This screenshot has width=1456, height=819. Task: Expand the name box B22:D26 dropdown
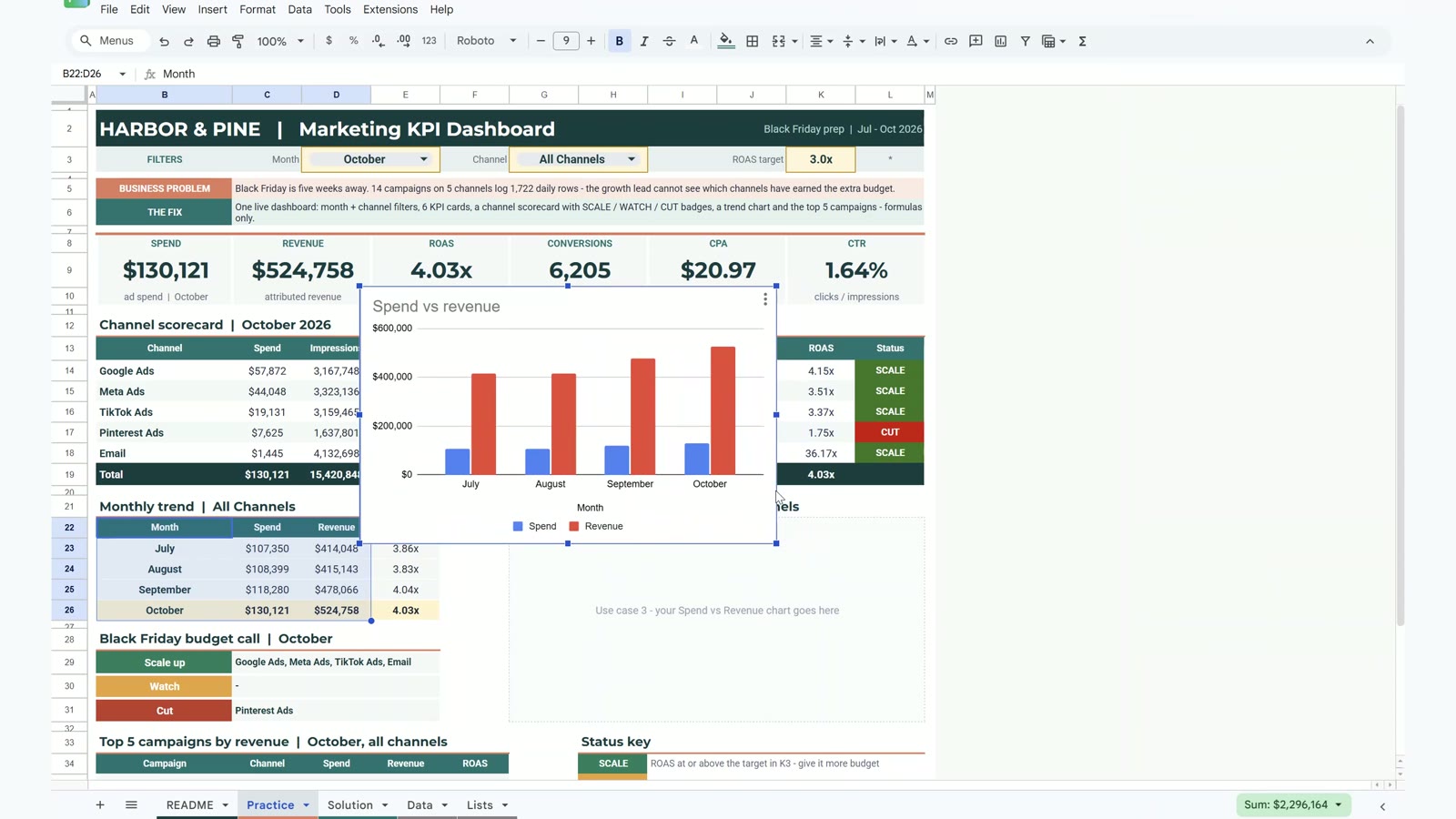(123, 74)
